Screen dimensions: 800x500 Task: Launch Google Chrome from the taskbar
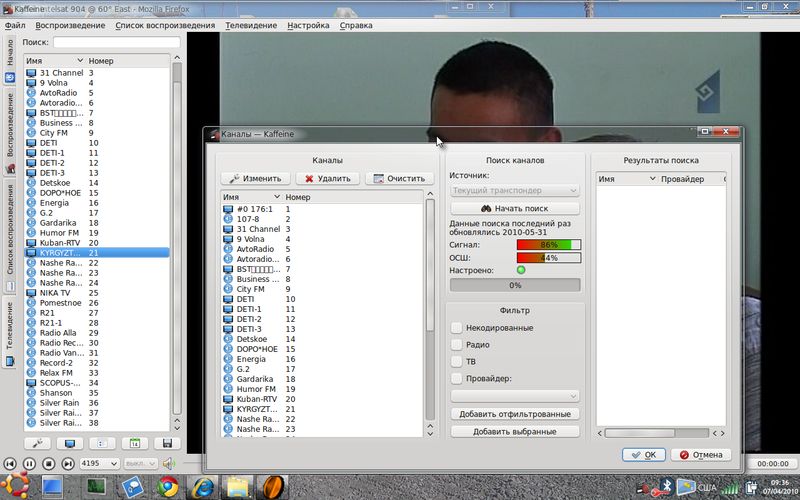click(167, 487)
